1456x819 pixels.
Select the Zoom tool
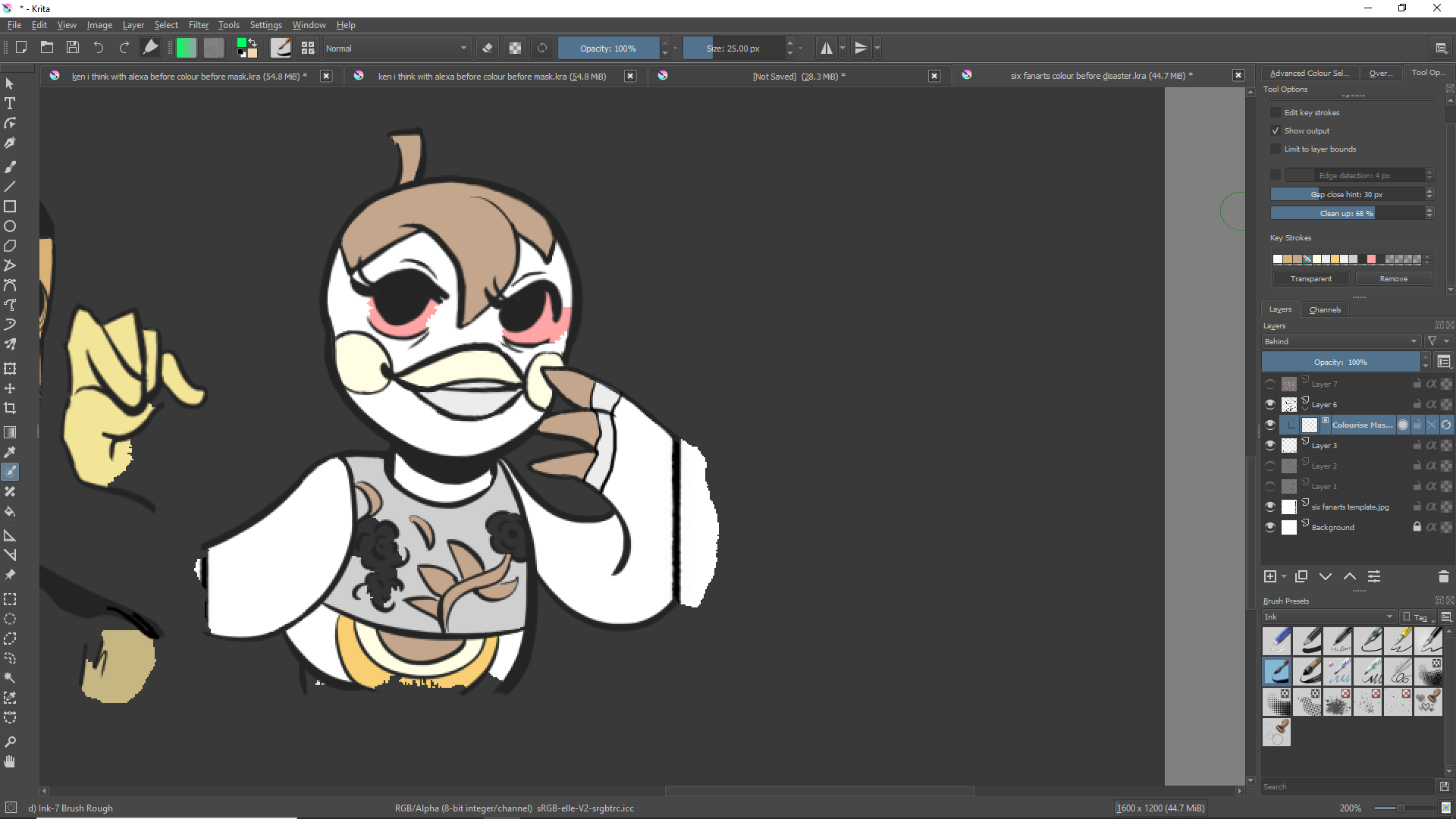[10, 742]
